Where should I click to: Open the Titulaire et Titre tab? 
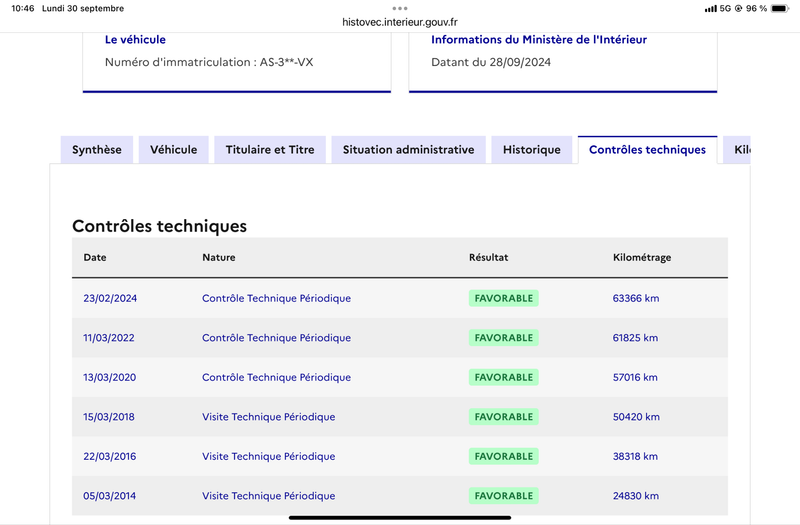pos(270,149)
